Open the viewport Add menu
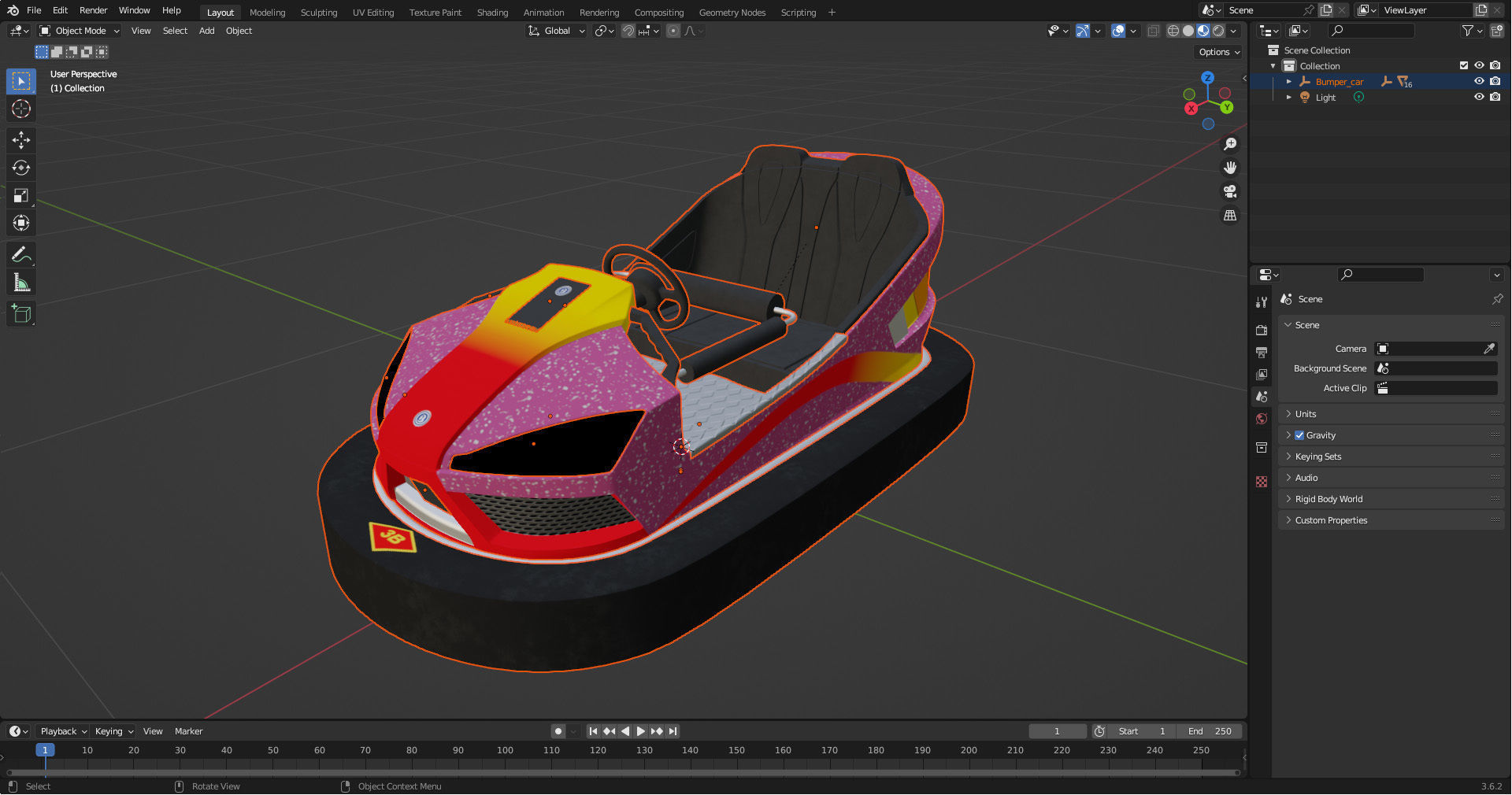 tap(206, 31)
